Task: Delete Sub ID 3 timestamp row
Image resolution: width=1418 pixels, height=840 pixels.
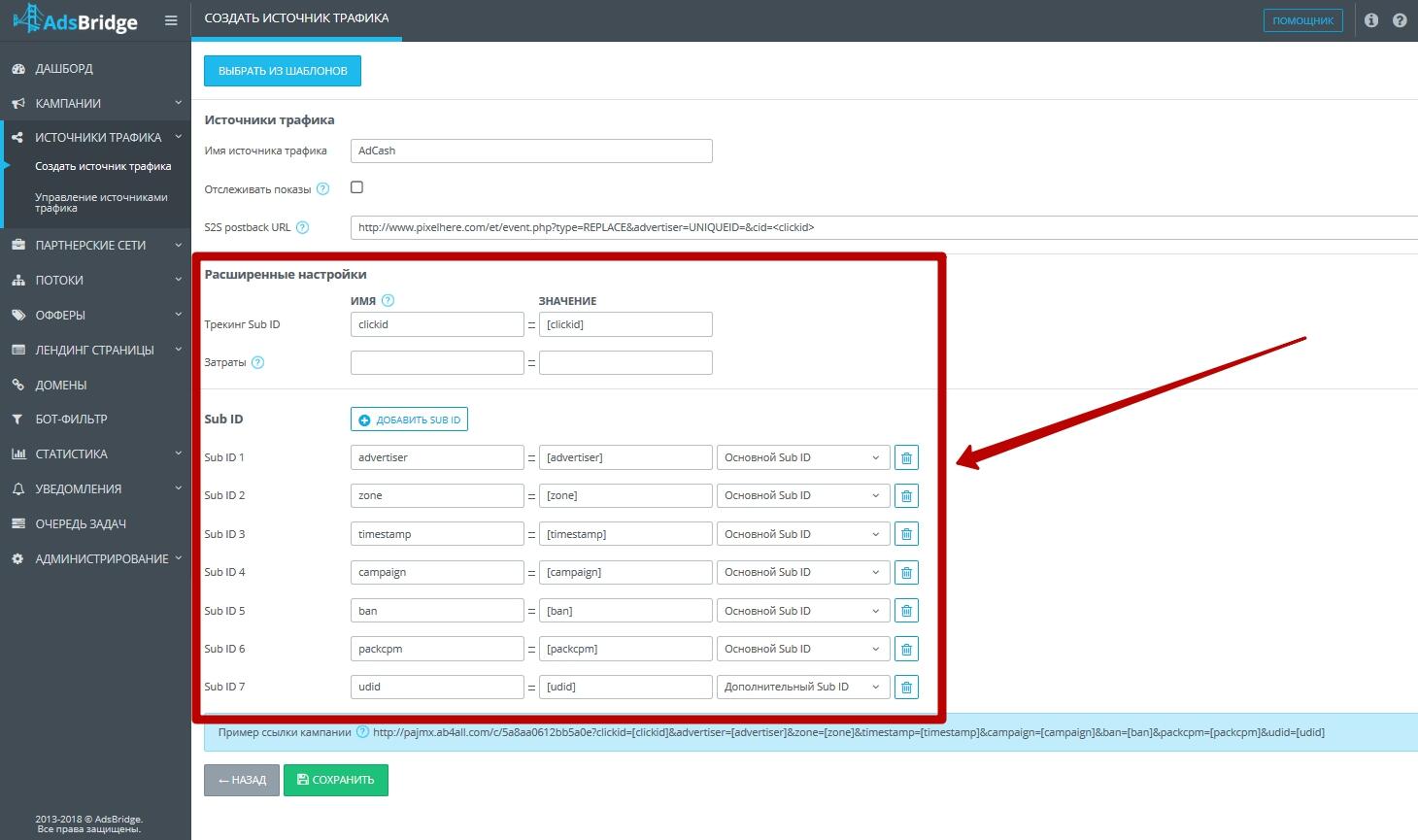Action: point(906,534)
